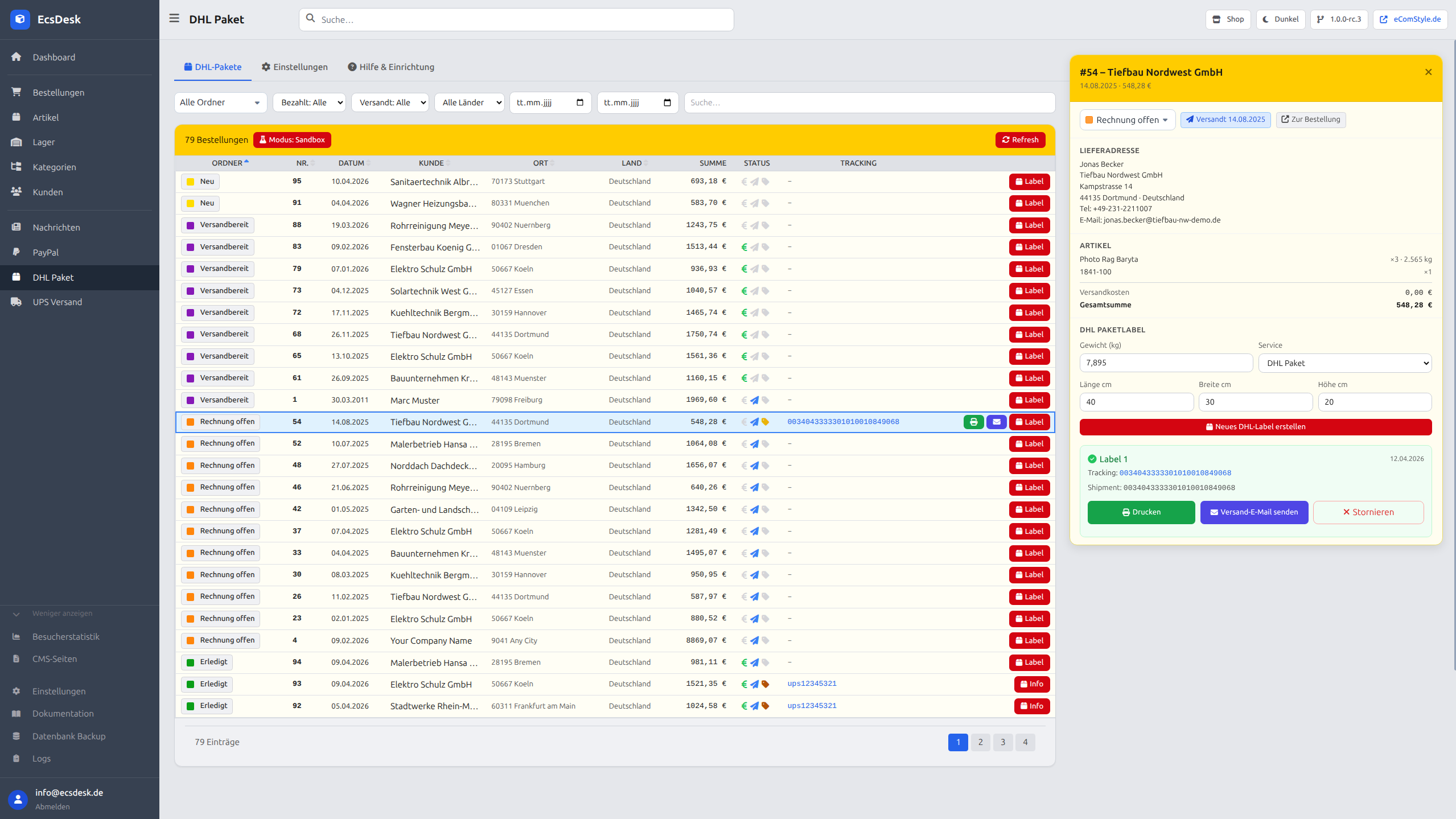This screenshot has height=819, width=1456.
Task: Open PayPal in the sidebar
Action: [x=80, y=252]
